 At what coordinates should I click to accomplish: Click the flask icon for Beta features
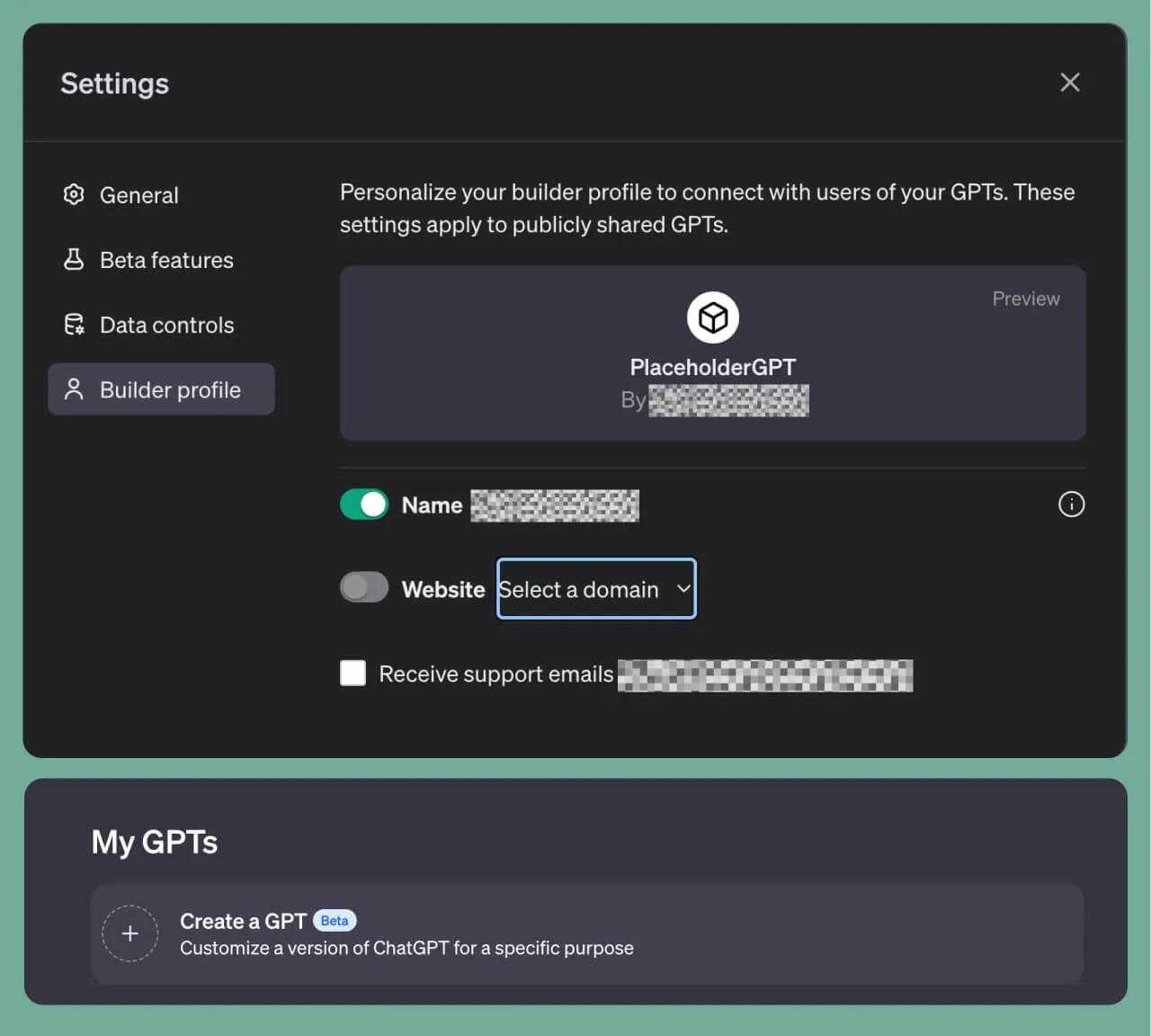pos(74,260)
